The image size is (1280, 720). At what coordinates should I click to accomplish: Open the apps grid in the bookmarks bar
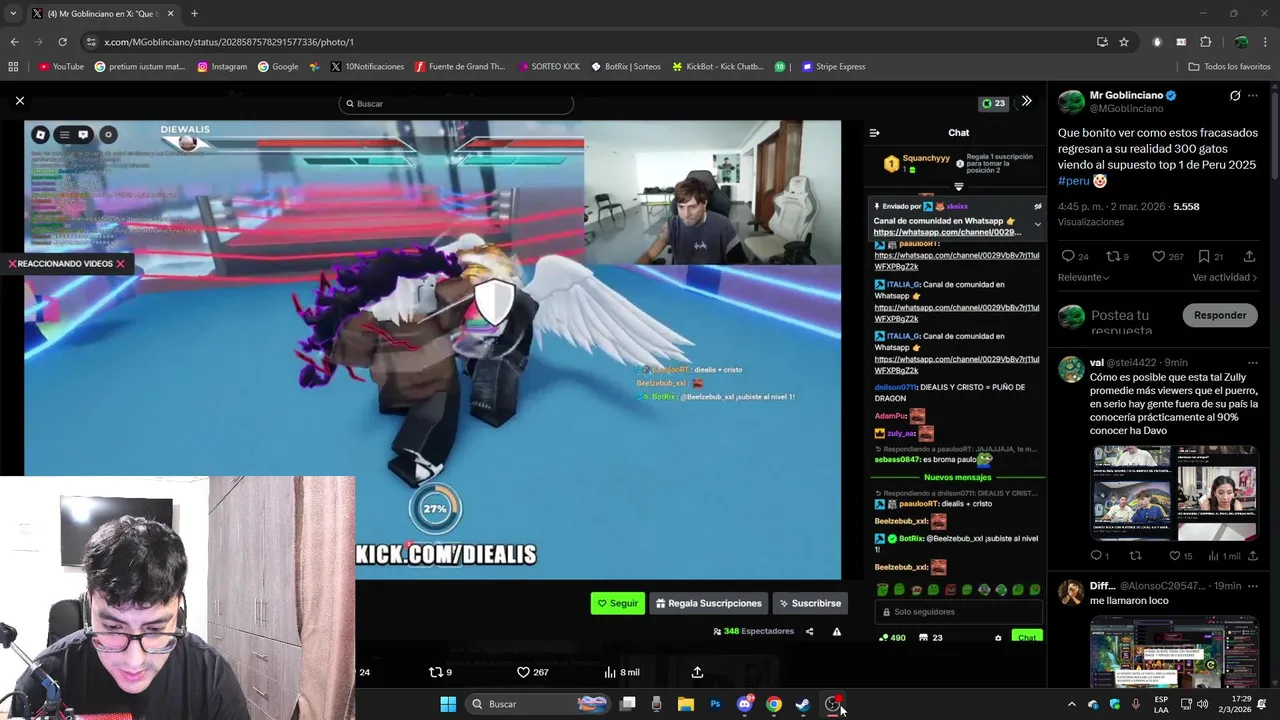pos(13,67)
